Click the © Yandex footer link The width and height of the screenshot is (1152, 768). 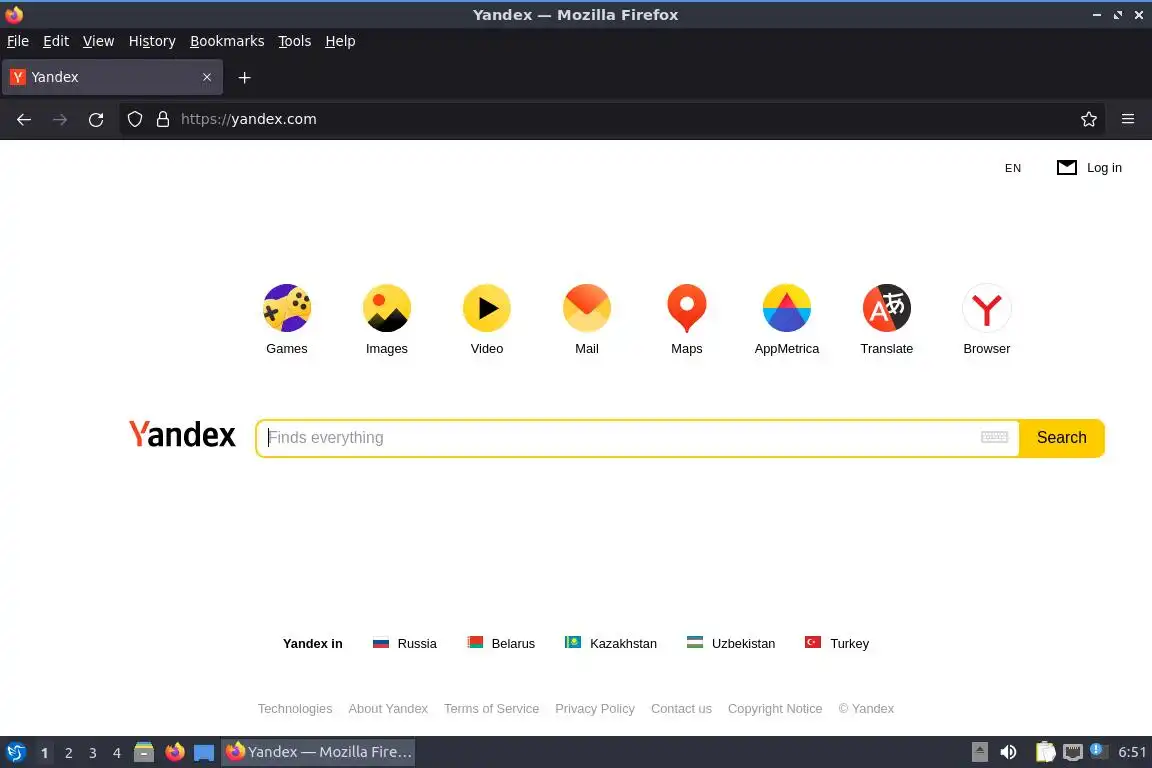(866, 708)
